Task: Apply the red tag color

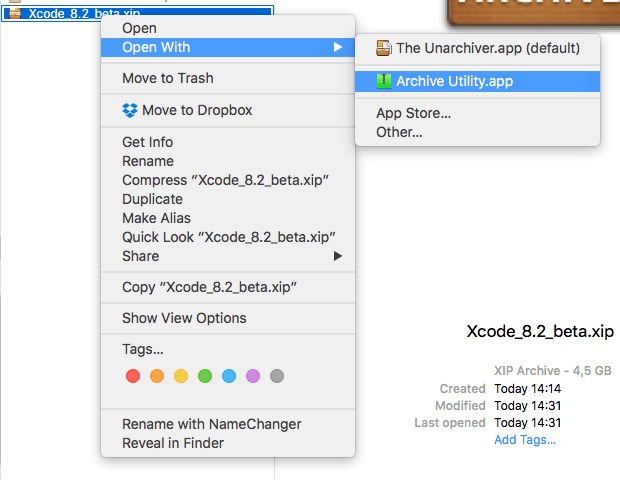Action: point(133,376)
